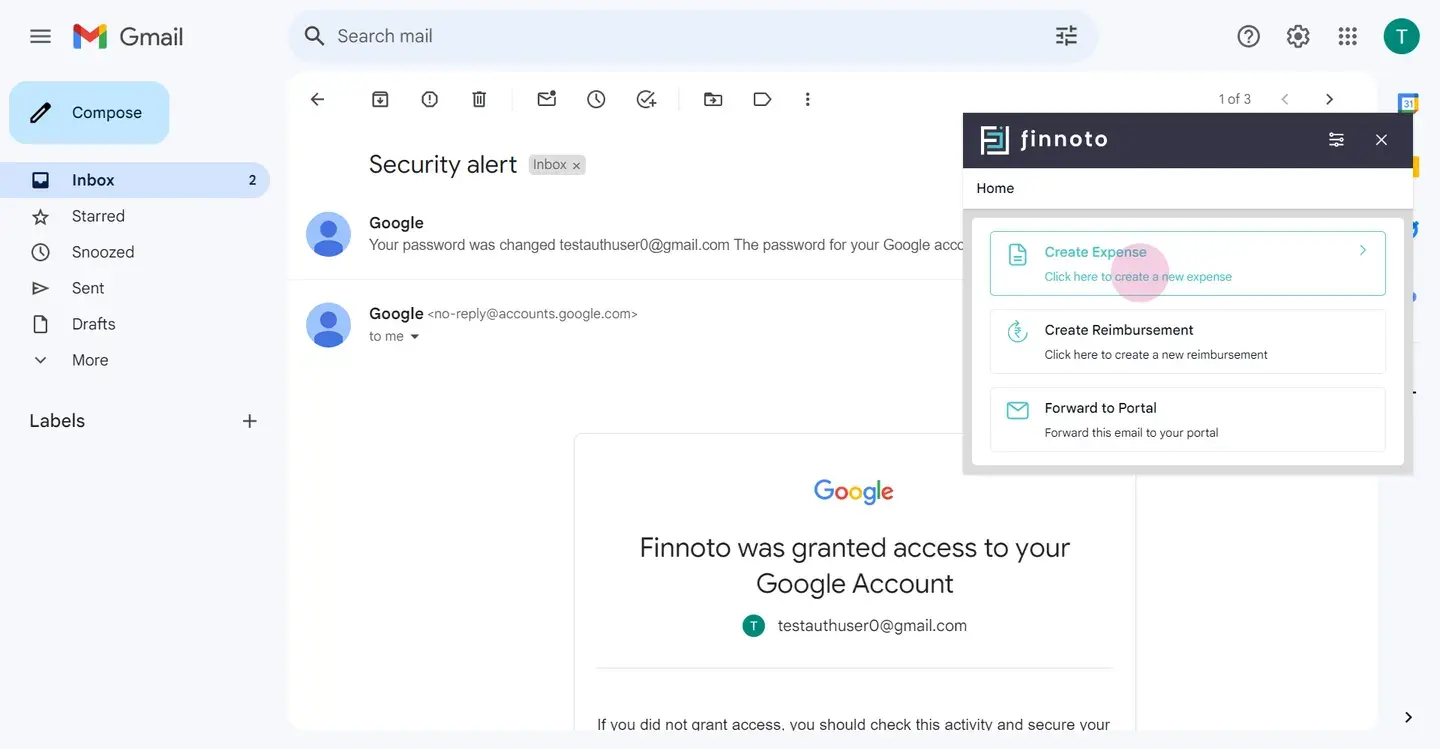Open the Gmail main menu hamburger icon
Viewport: 1440px width, 749px height.
tap(40, 37)
